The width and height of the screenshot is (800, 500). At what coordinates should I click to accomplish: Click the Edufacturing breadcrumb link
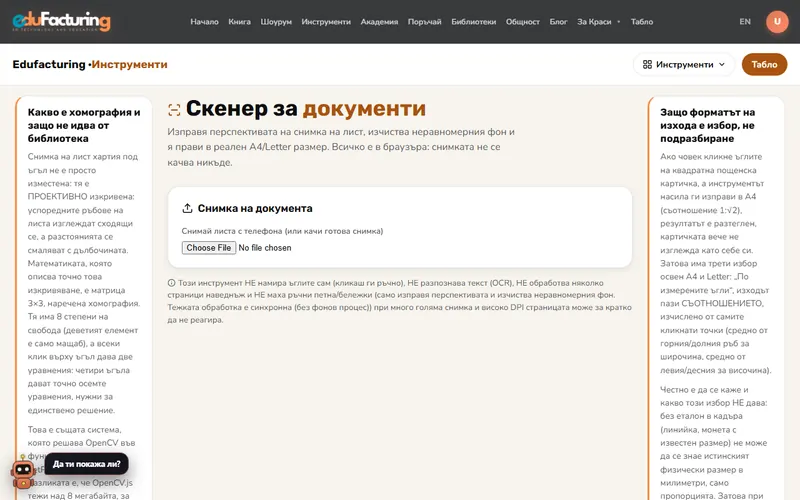tap(49, 64)
